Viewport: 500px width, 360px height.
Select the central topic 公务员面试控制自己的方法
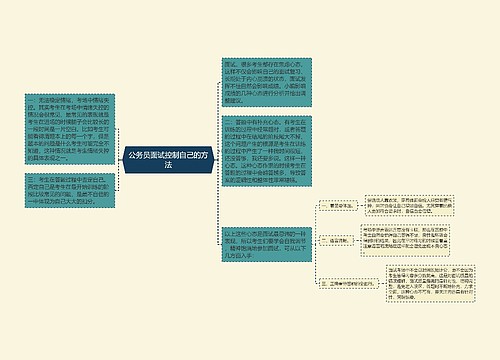click(168, 160)
